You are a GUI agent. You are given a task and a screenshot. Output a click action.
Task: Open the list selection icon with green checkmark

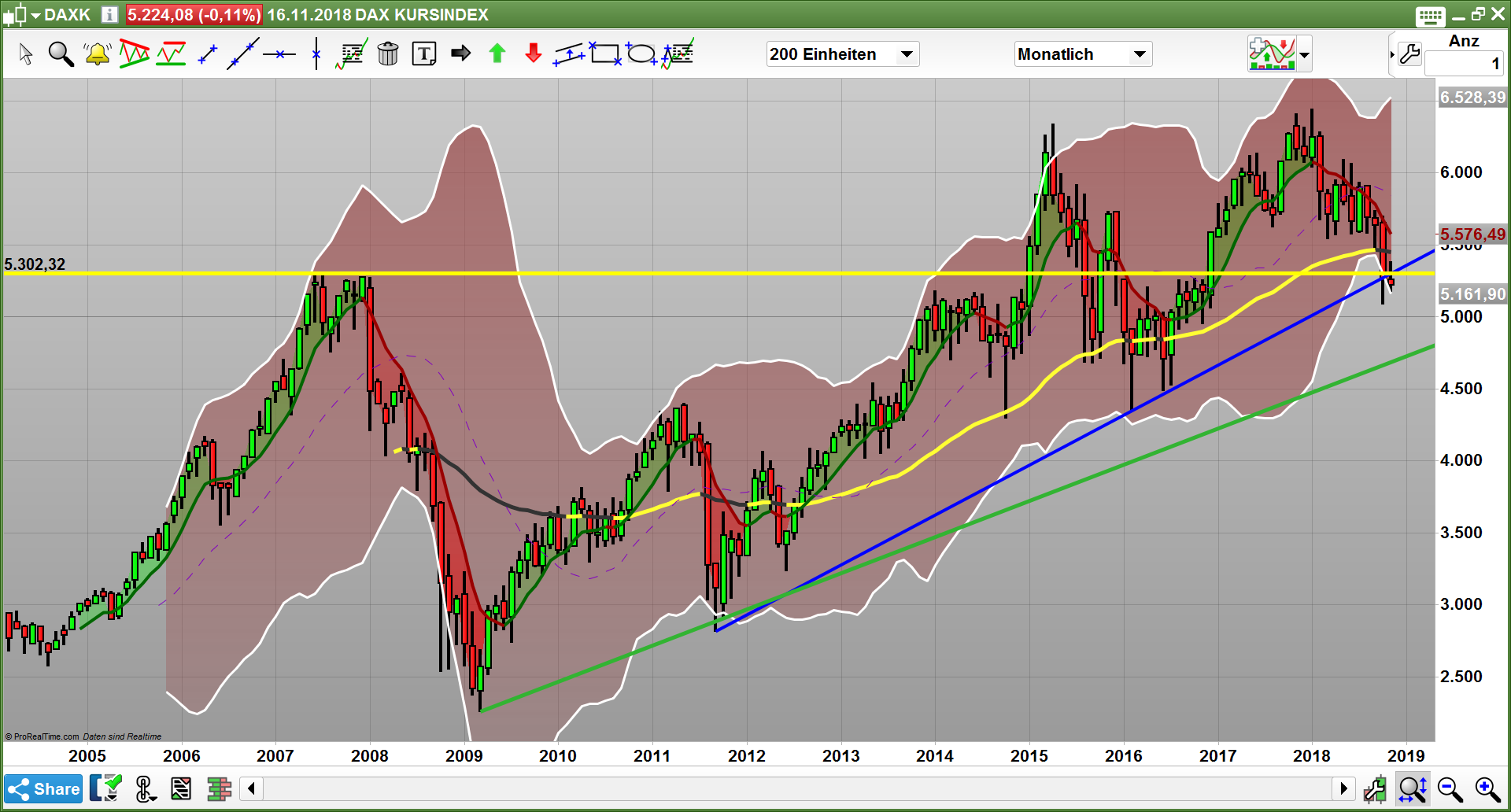[x=106, y=788]
